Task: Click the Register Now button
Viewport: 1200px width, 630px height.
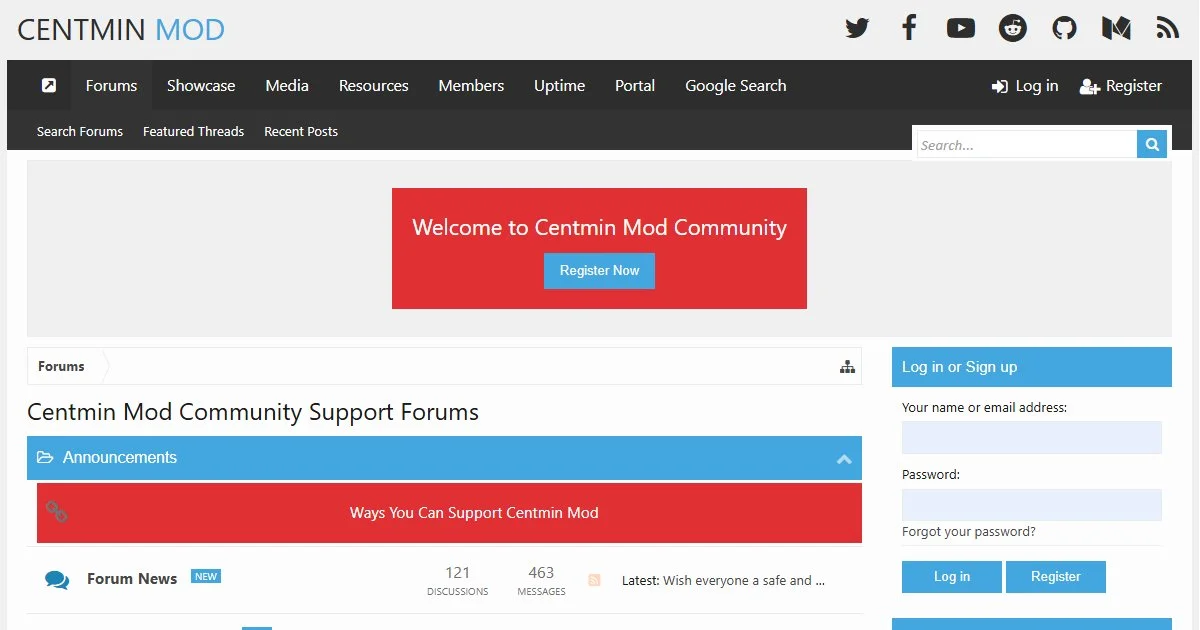Action: pos(599,271)
